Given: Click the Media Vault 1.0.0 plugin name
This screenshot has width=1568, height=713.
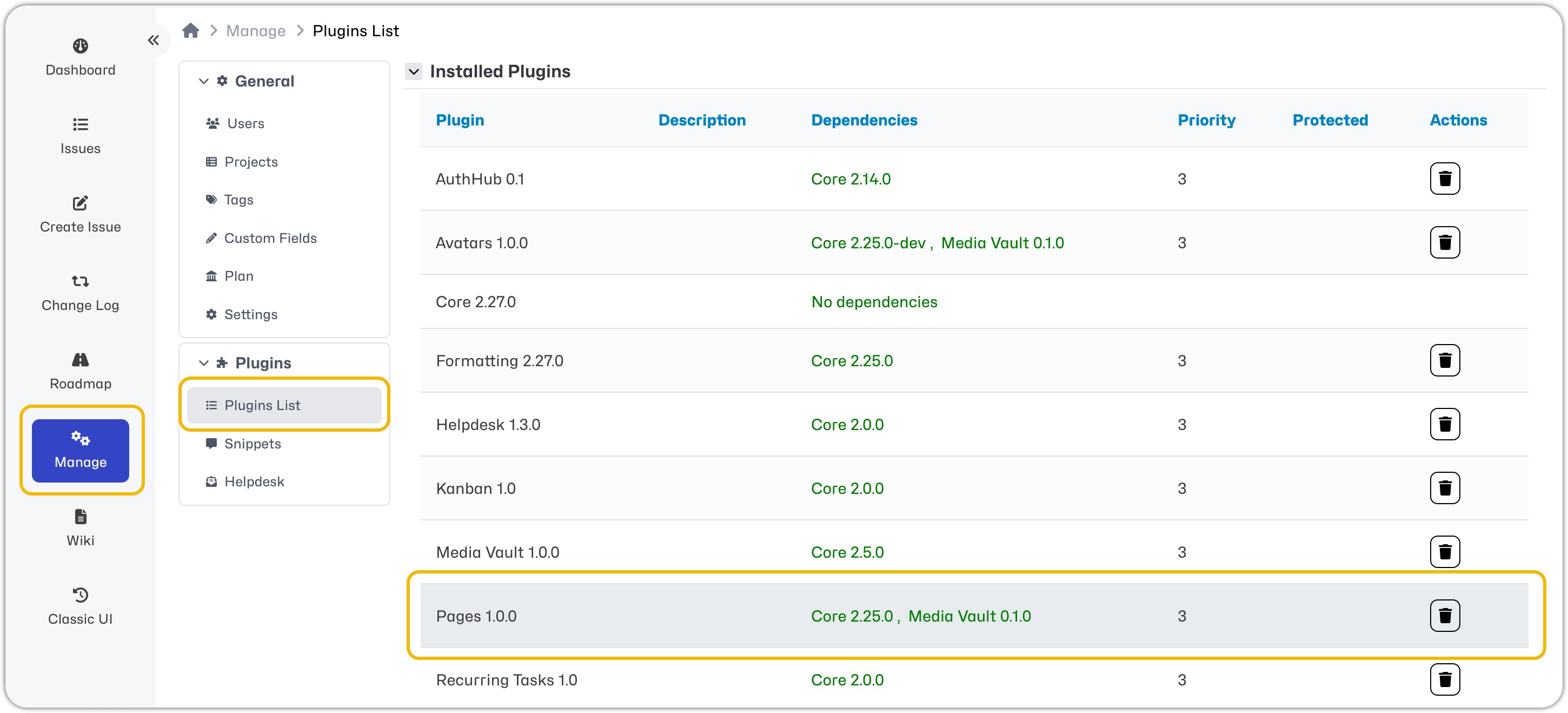Looking at the screenshot, I should [x=497, y=552].
